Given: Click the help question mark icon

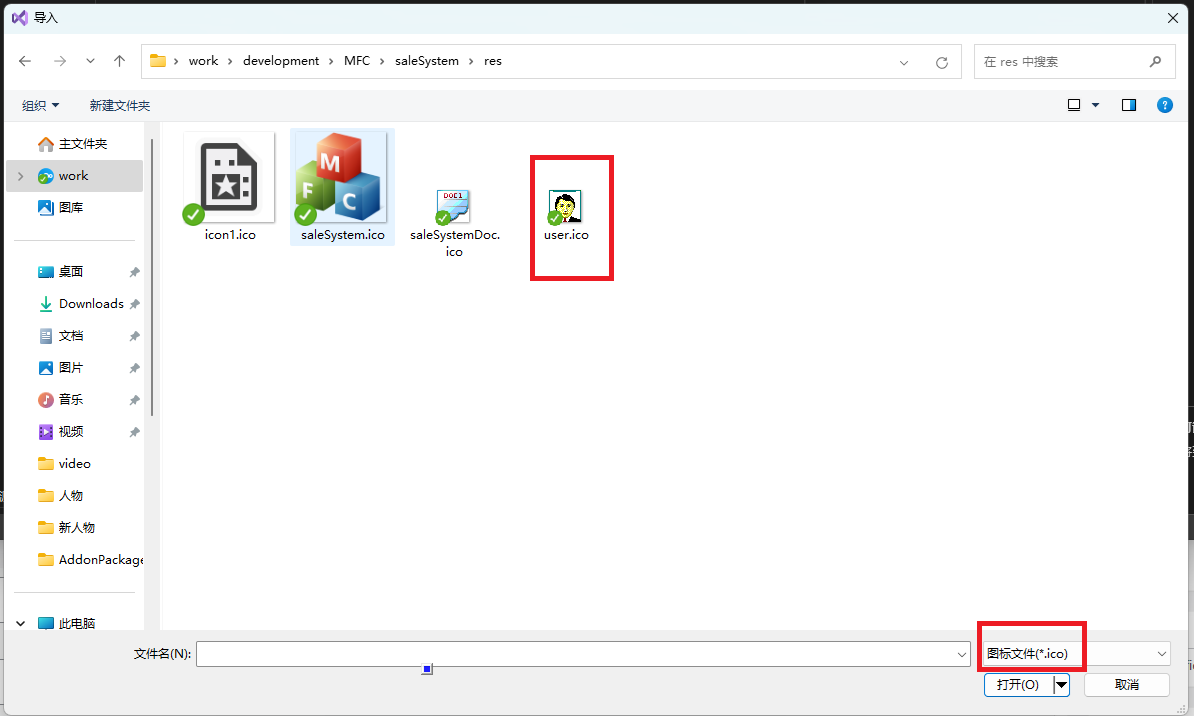Looking at the screenshot, I should [x=1164, y=105].
